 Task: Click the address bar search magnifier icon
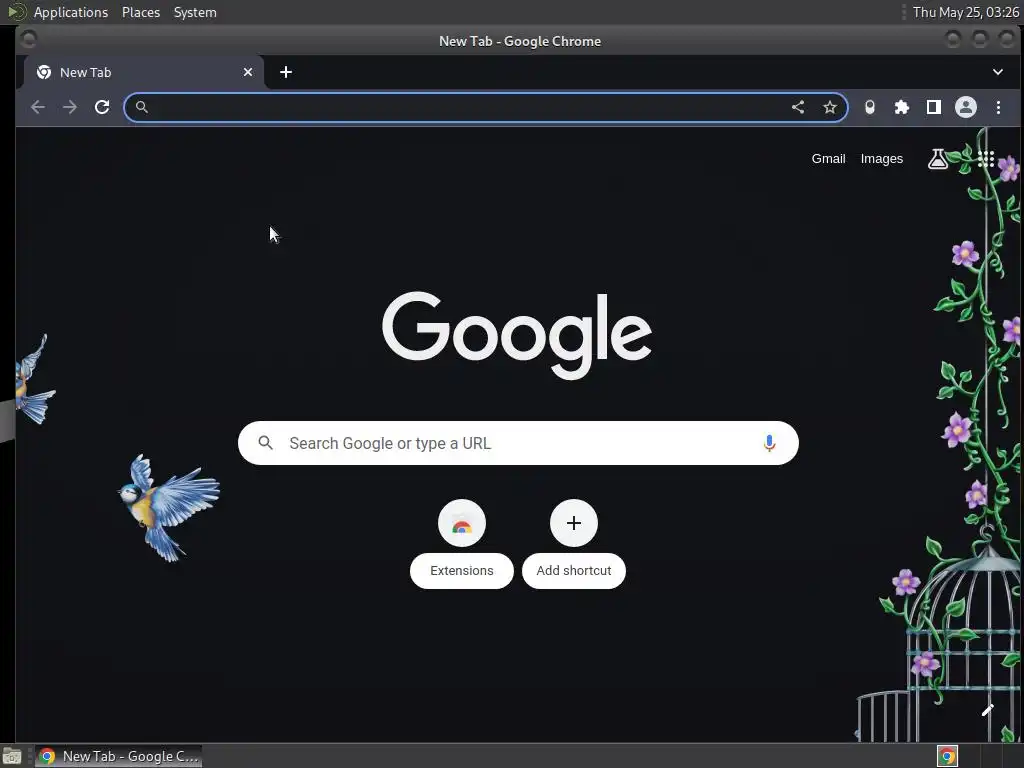point(142,107)
